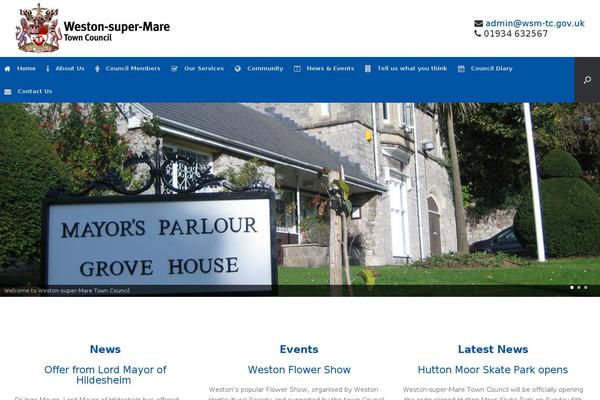The image size is (600, 400).
Task: Click the Weston-super-Mare Town Council title
Action: tap(117, 31)
